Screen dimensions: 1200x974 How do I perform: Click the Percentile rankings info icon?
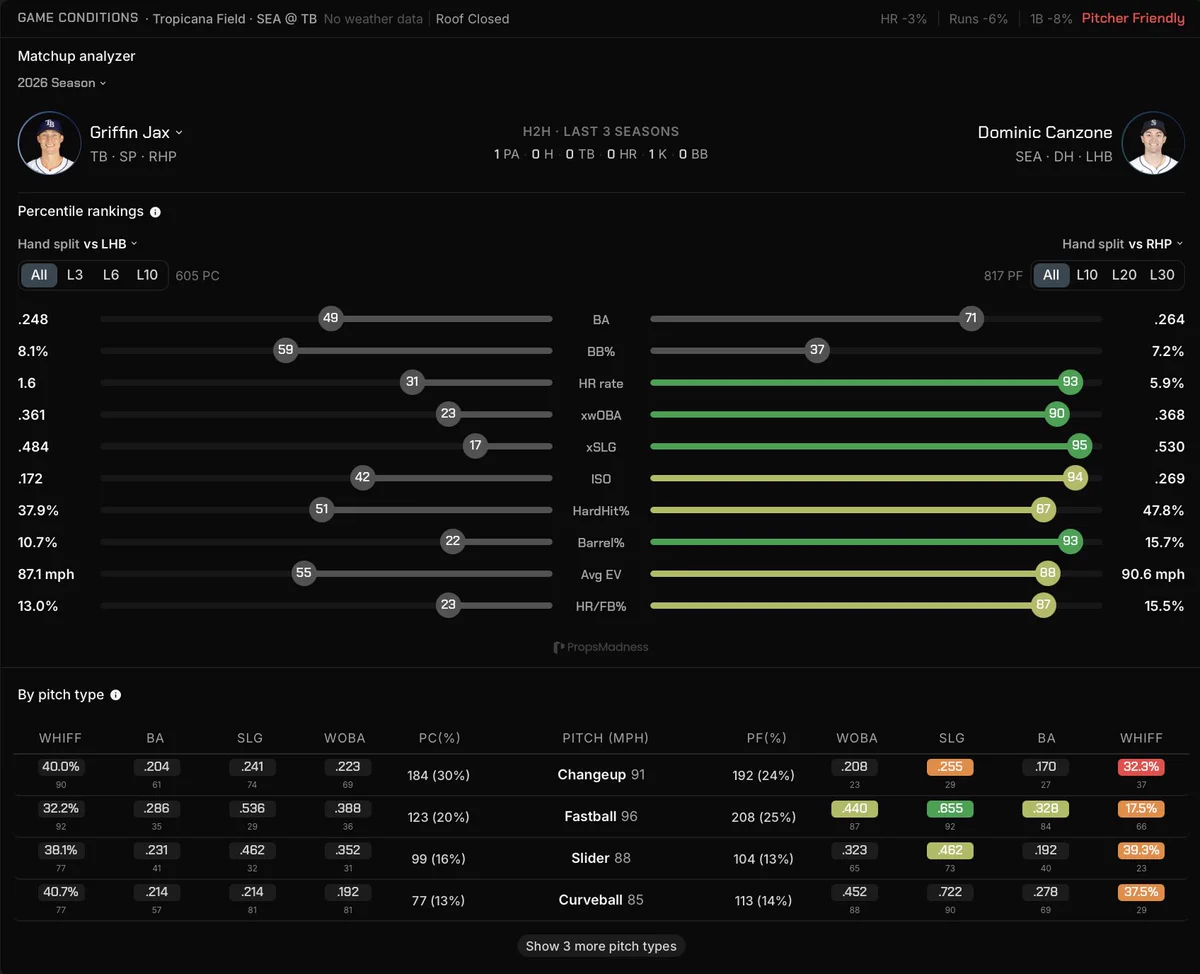coord(155,212)
